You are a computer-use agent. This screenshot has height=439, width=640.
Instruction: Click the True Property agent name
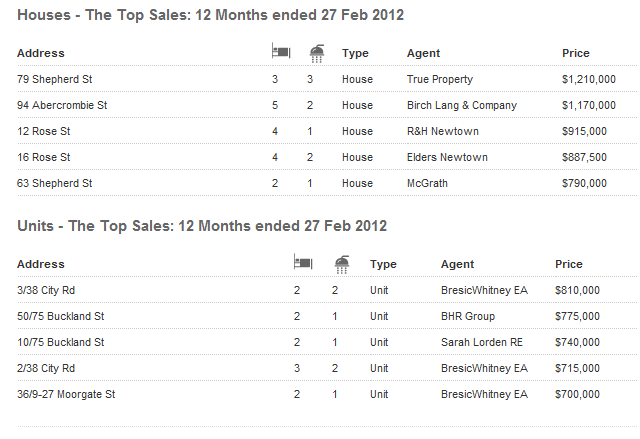[x=440, y=79]
